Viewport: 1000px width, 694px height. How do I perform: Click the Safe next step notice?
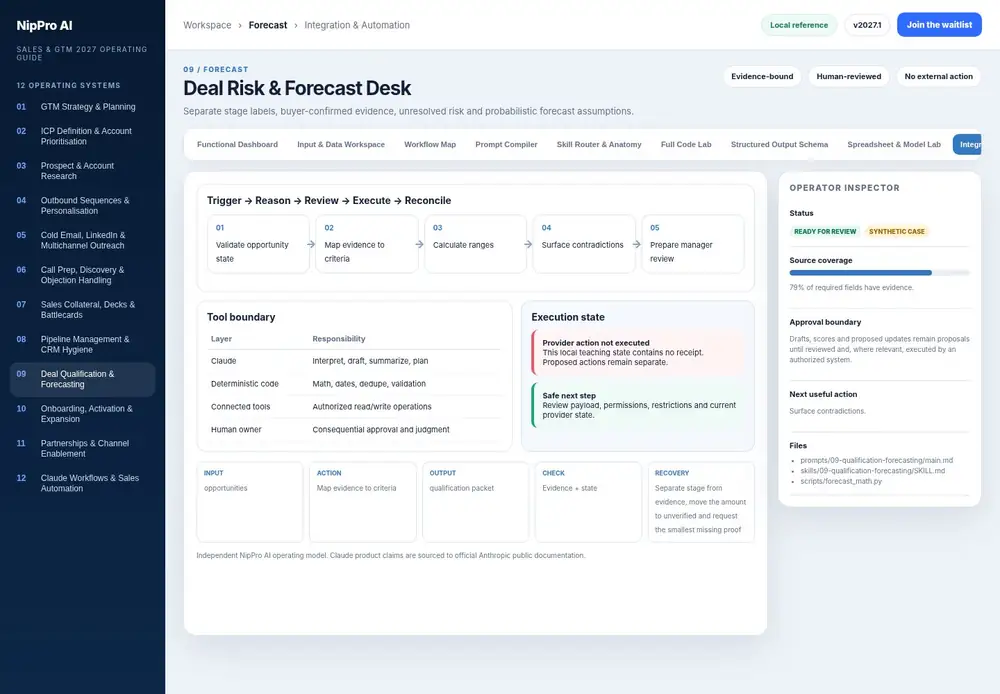[638, 405]
